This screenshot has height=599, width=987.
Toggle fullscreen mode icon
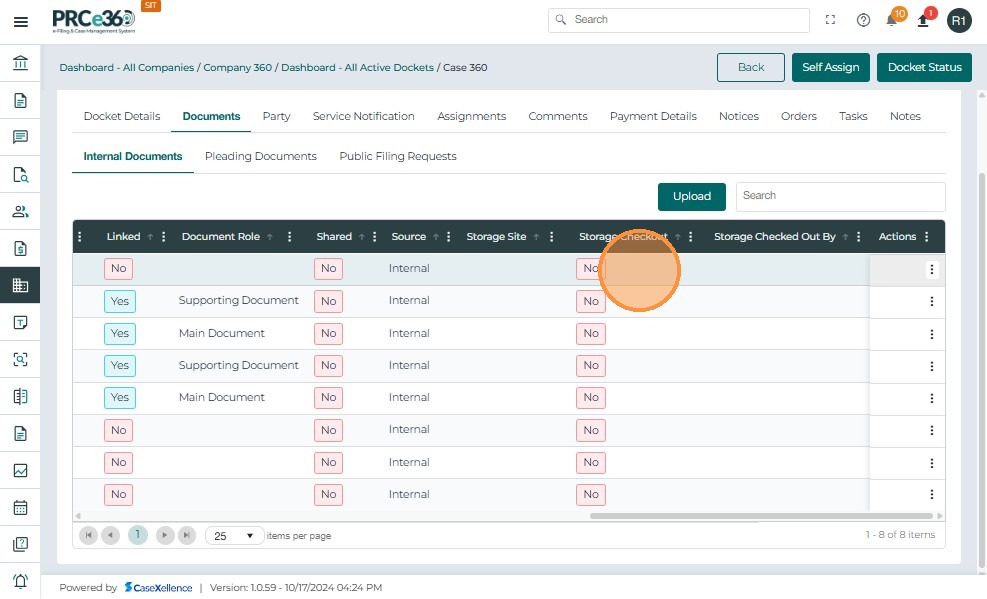(830, 20)
